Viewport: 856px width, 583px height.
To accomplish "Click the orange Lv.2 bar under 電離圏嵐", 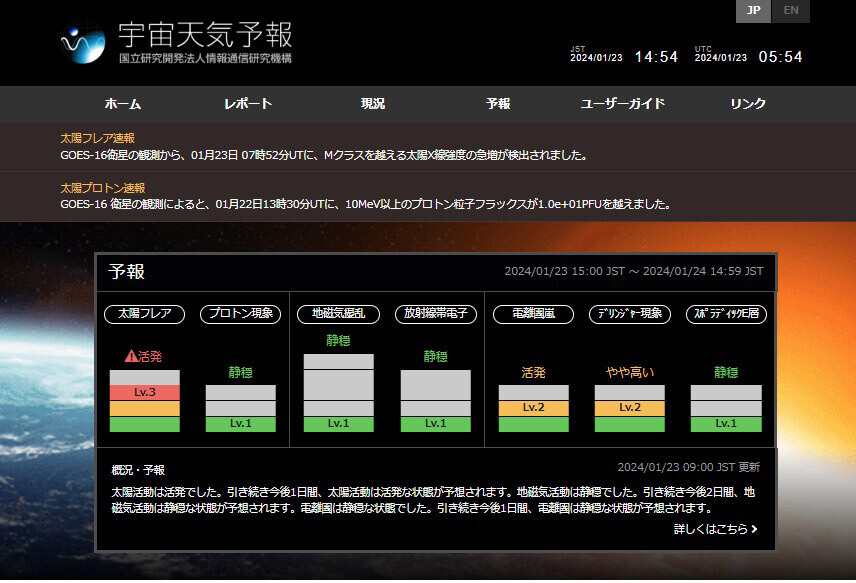I will 533,408.
